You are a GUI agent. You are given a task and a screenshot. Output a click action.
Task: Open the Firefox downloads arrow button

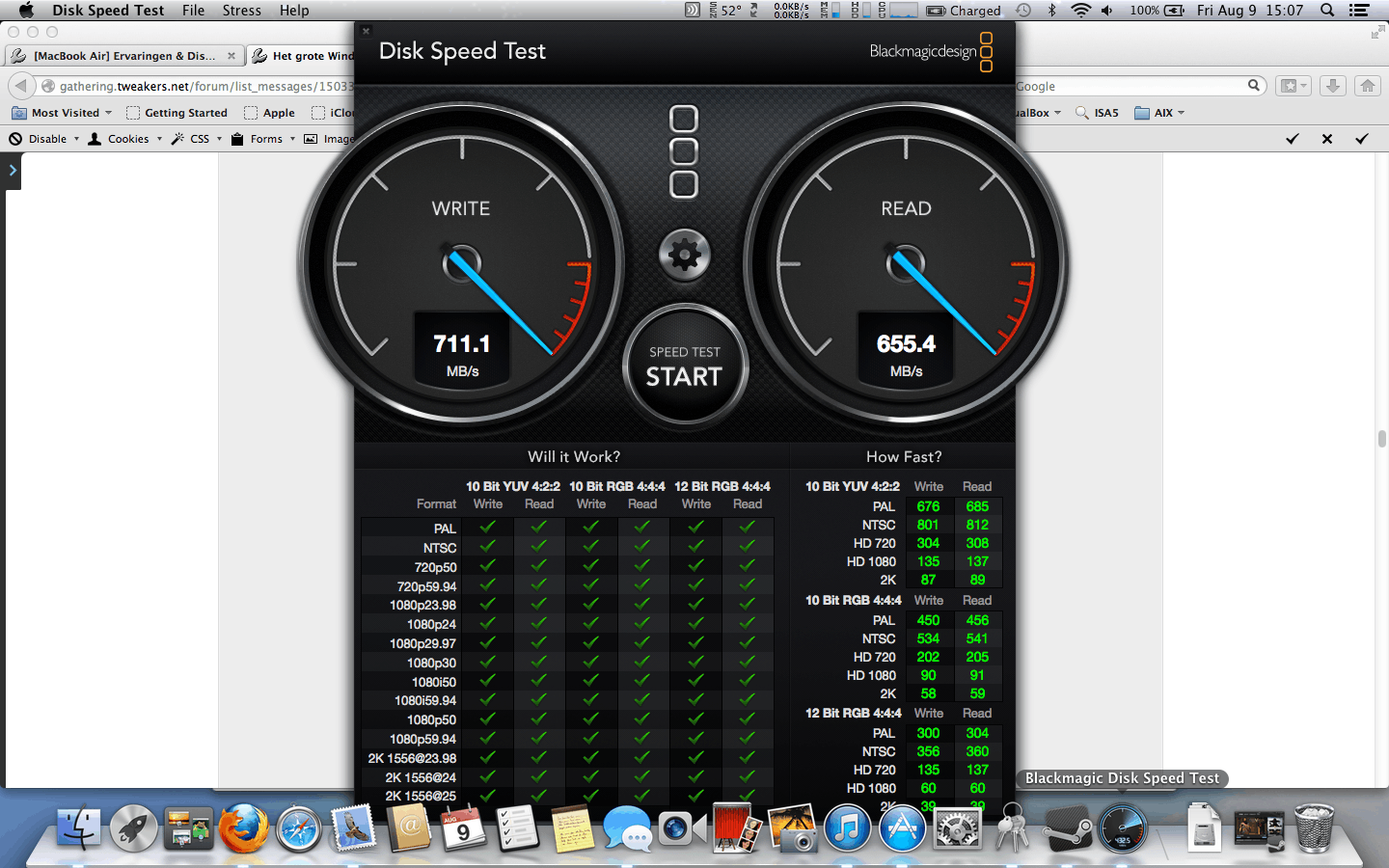(1332, 86)
